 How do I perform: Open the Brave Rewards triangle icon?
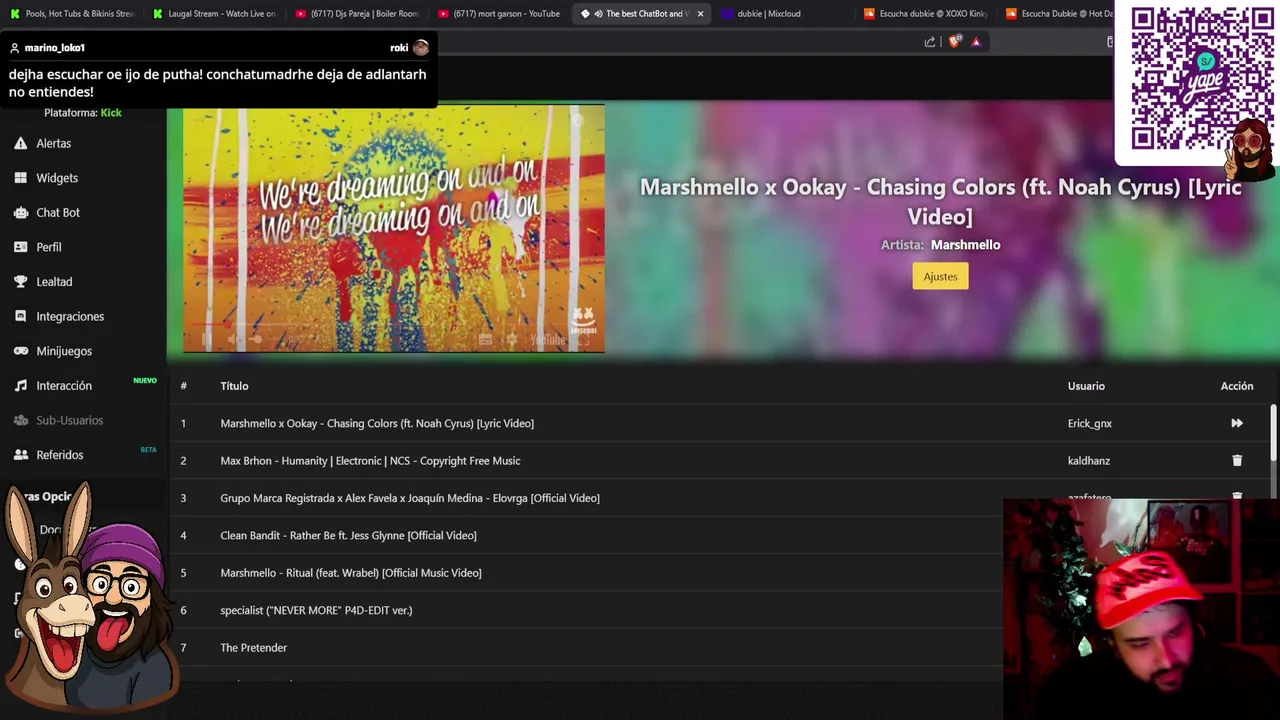pyautogui.click(x=977, y=42)
